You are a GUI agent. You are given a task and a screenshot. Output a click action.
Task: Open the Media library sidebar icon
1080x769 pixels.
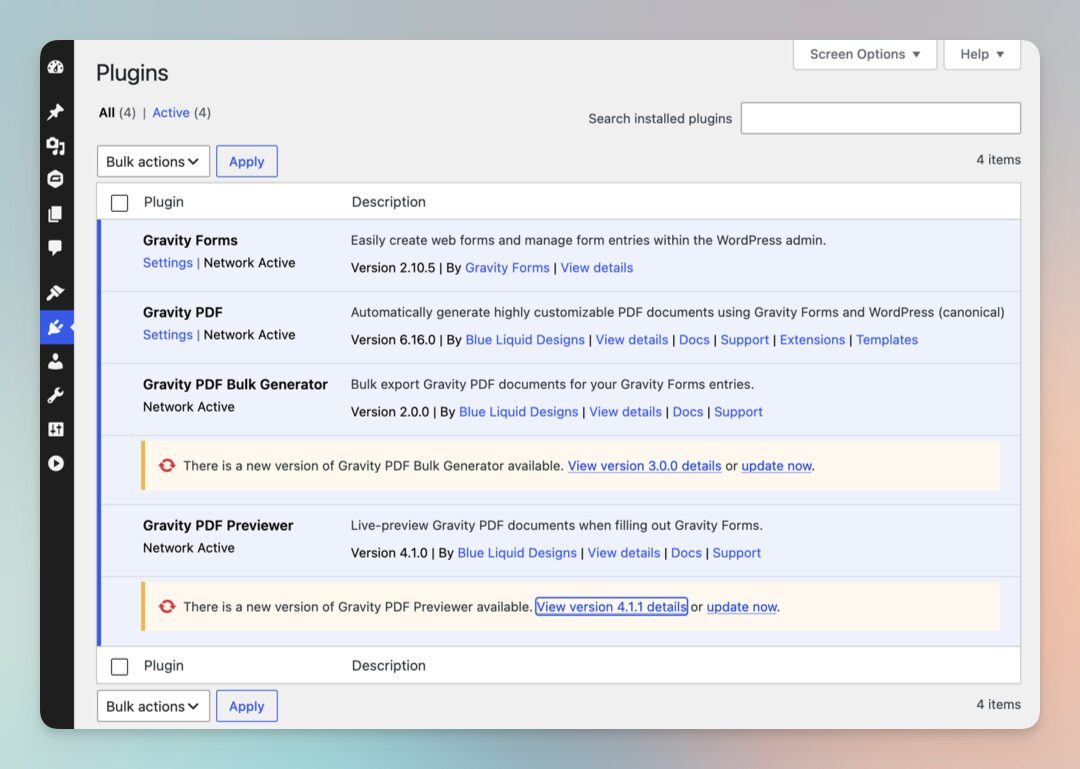coord(56,145)
